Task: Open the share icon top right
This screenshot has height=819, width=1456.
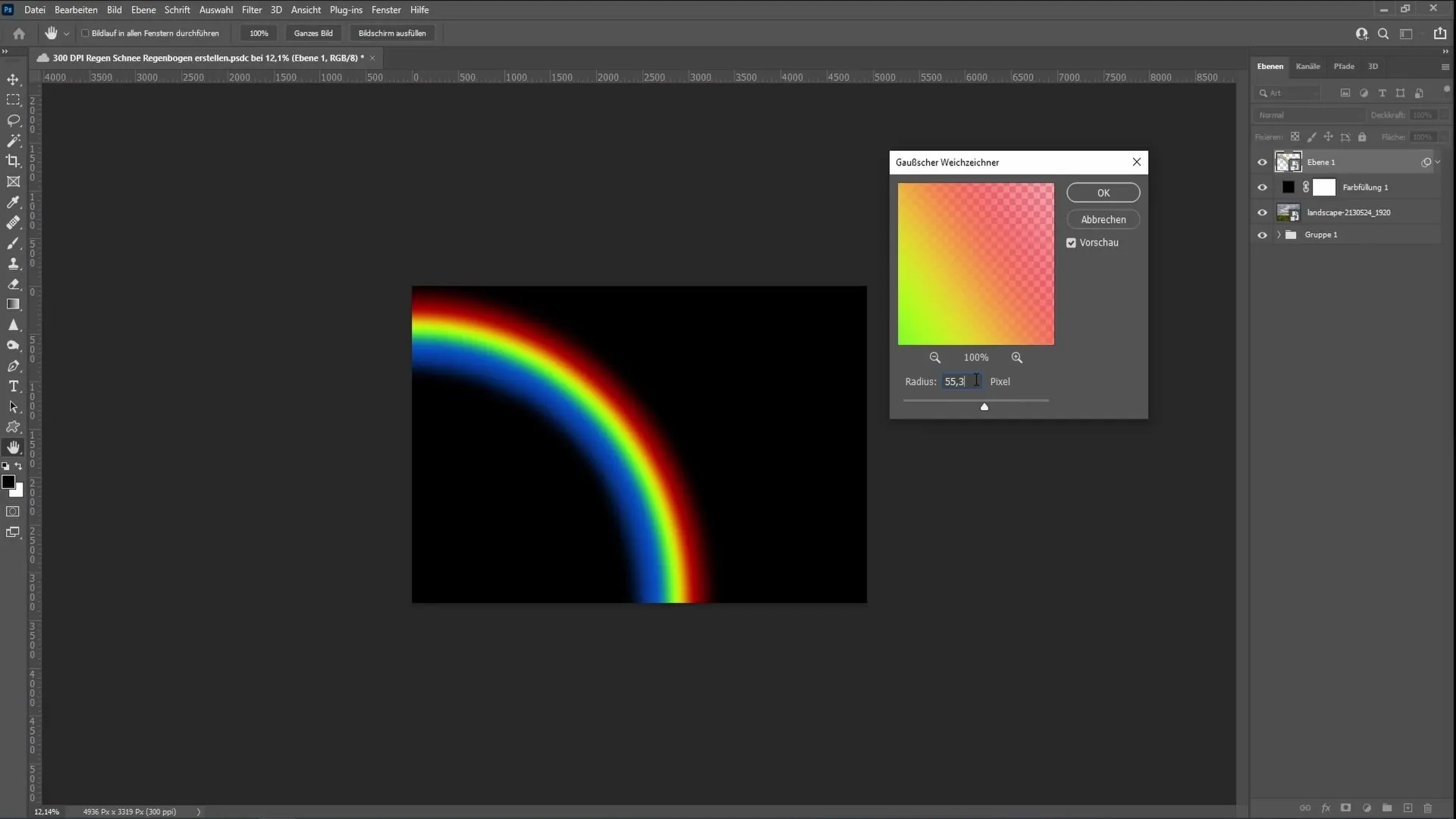Action: [1439, 33]
